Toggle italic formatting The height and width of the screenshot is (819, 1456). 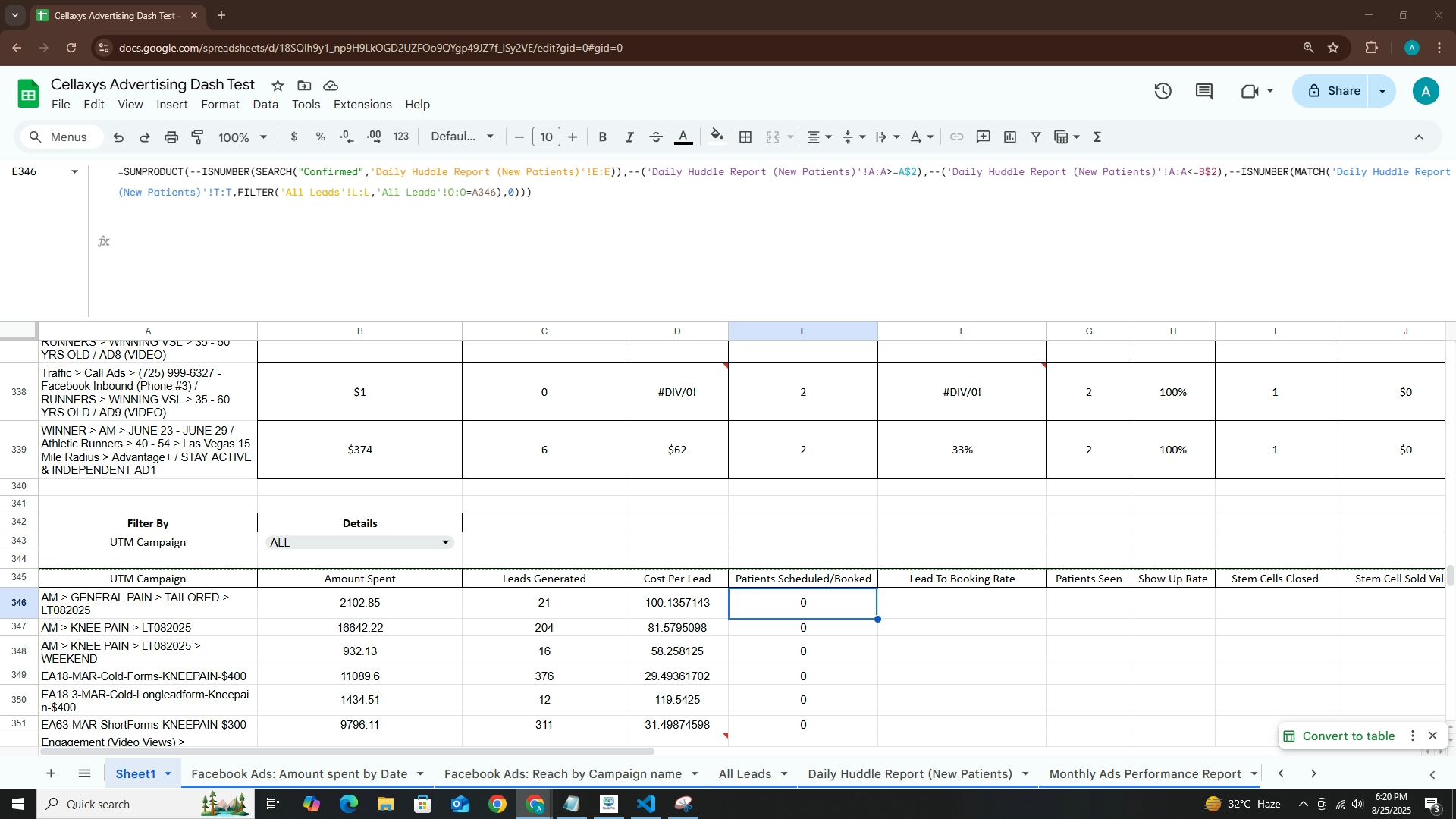[629, 137]
